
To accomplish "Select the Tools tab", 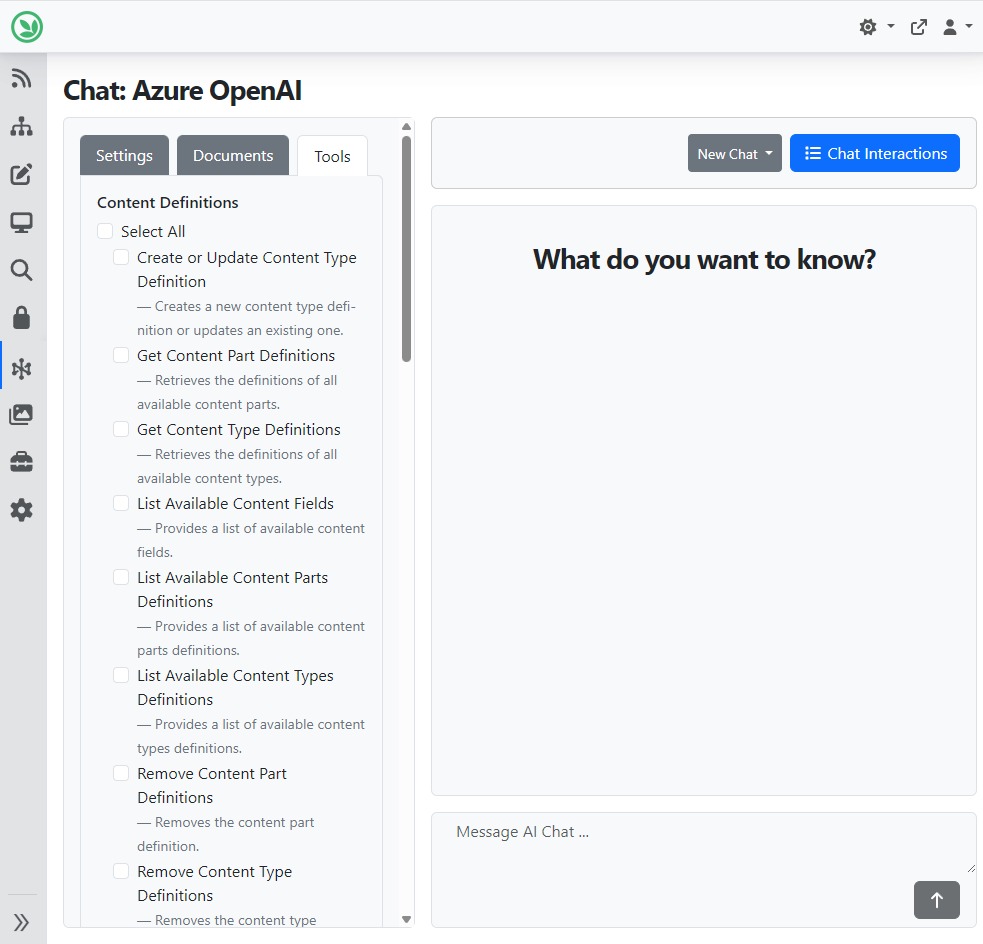I will point(332,156).
